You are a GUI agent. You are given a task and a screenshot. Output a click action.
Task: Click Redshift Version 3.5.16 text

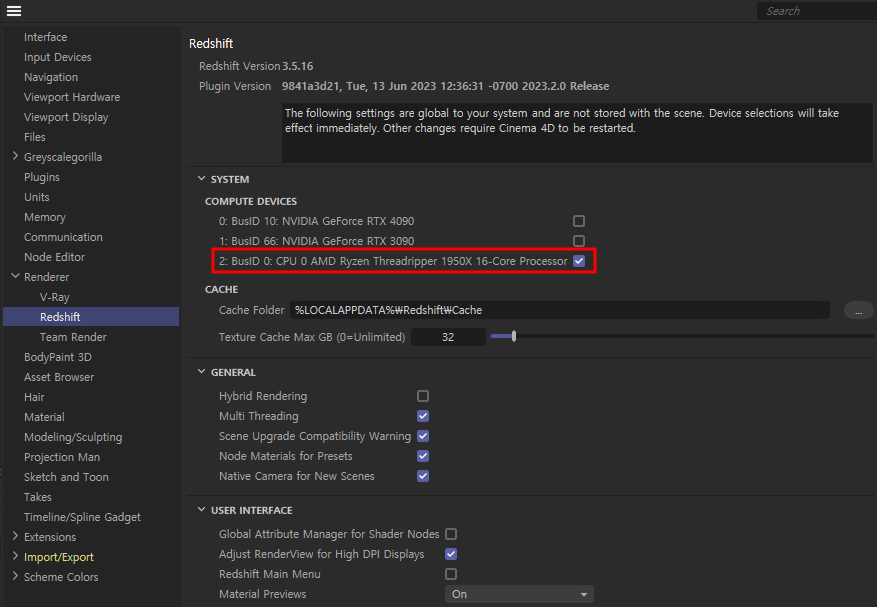[x=256, y=66]
